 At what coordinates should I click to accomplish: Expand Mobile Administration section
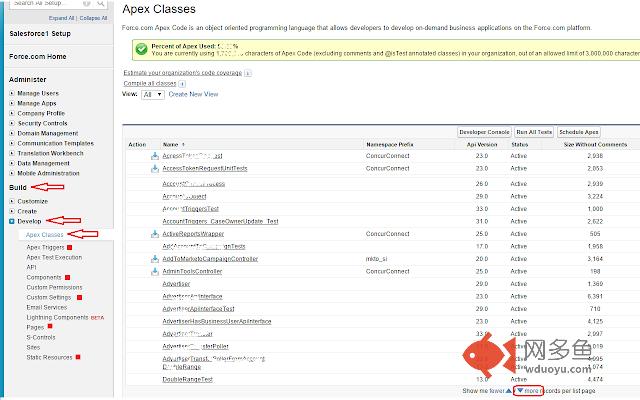12,173
